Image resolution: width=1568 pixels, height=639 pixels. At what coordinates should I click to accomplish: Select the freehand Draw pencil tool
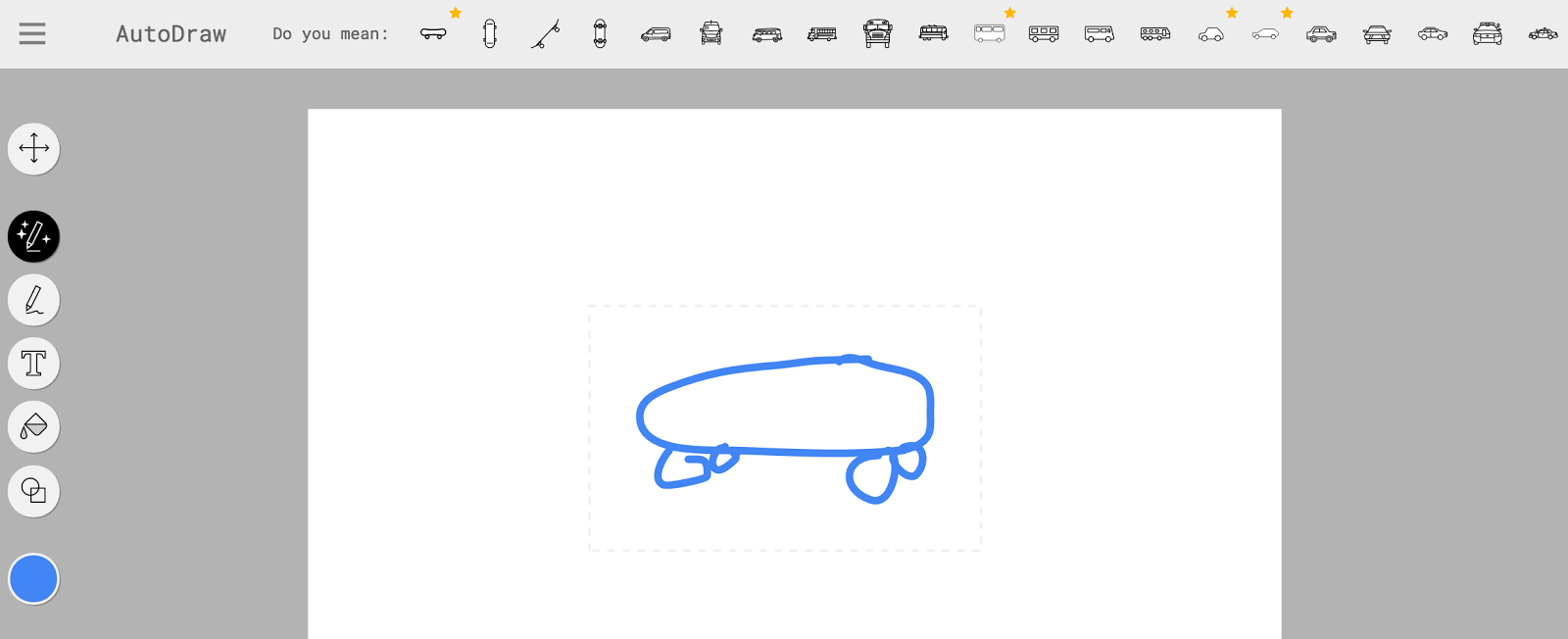coord(34,300)
